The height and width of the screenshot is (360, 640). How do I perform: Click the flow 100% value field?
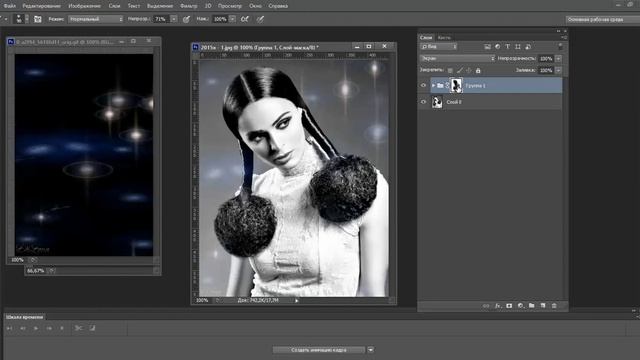click(x=220, y=19)
